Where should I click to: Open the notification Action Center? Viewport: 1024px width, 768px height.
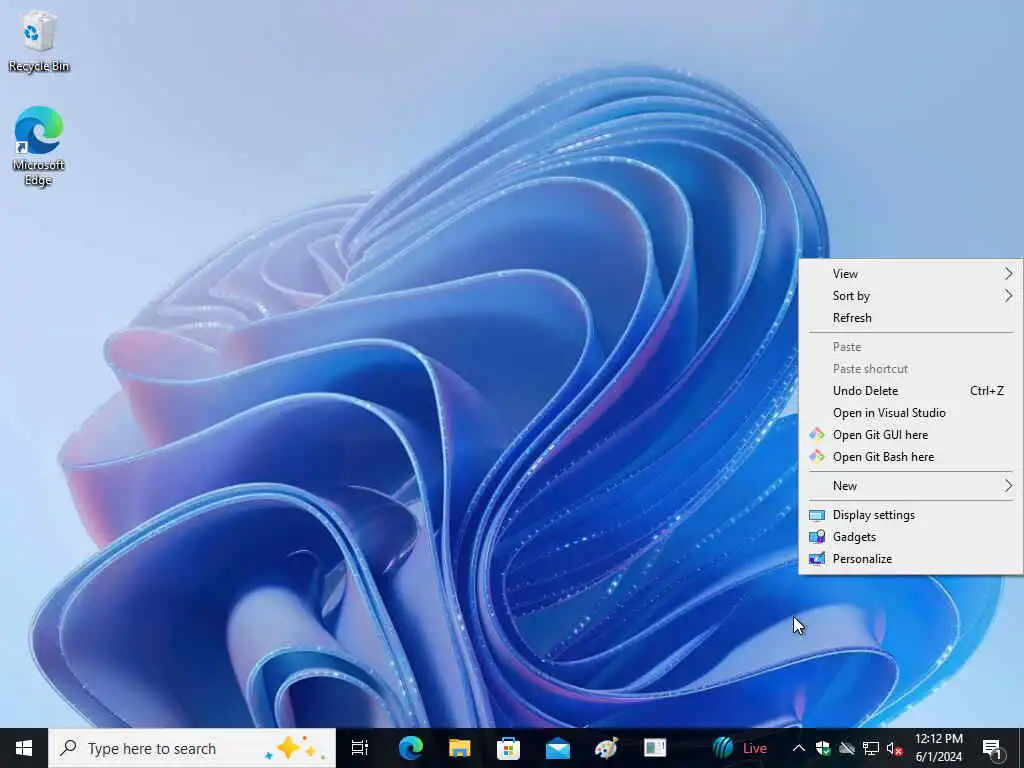click(x=993, y=748)
